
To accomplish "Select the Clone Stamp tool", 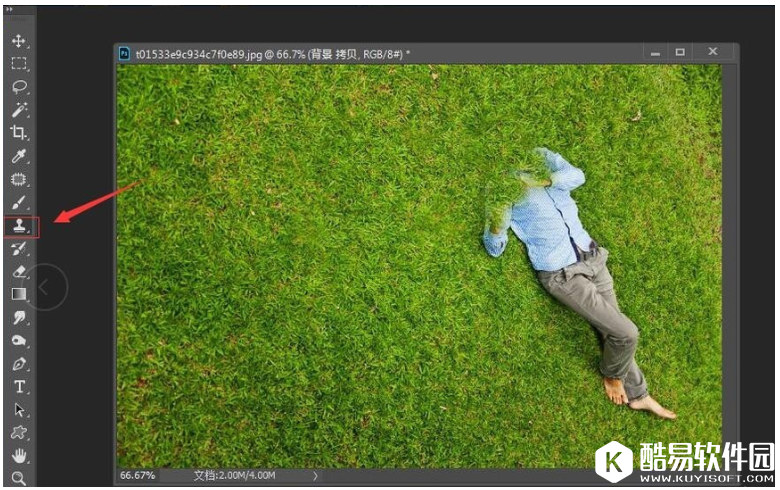I will 19,227.
